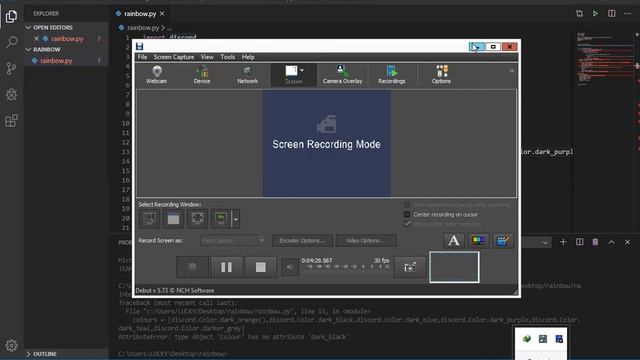The image size is (640, 360).
Task: Open the video effects clapperboard tool
Action: [502, 241]
